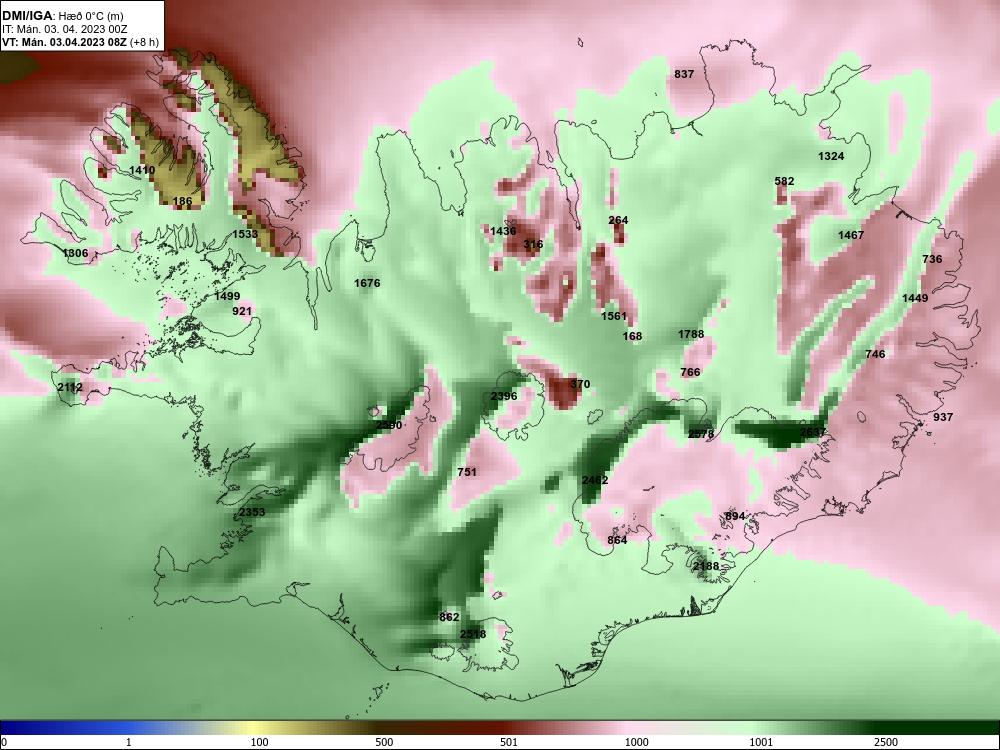
Task: Click the height value 2578
Action: [x=701, y=434]
